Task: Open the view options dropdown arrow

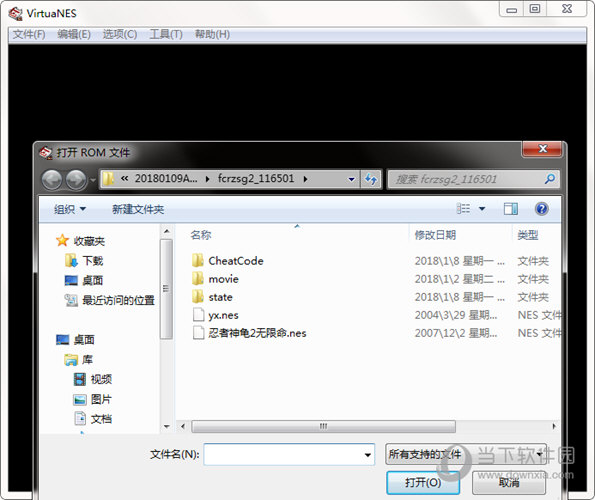Action: tap(482, 209)
